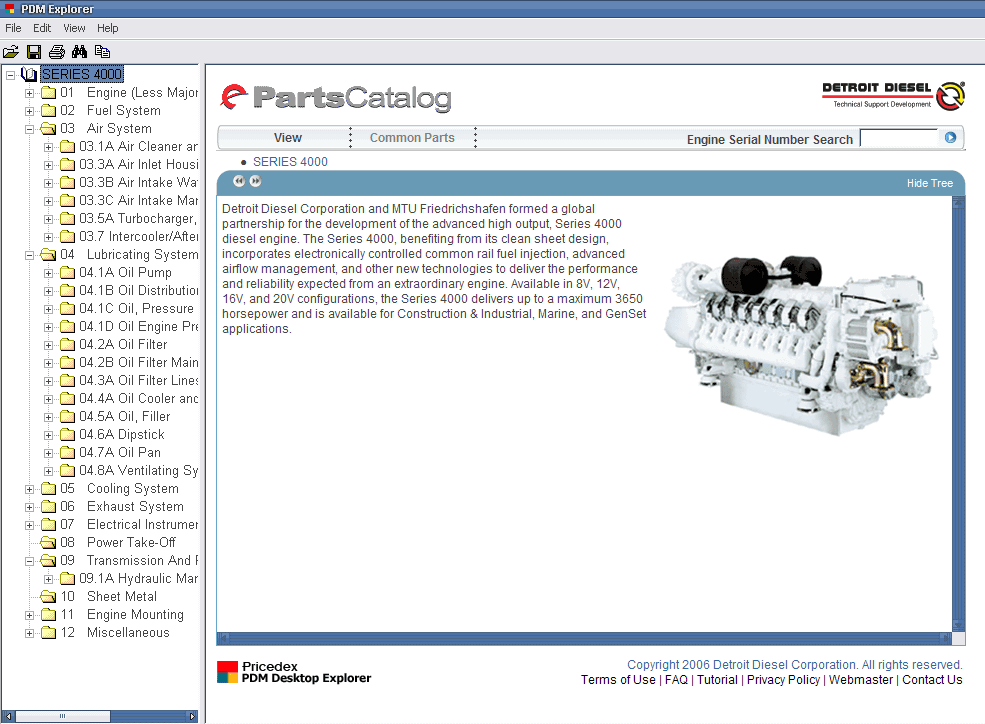Click the next page double-arrow icon

click(255, 181)
